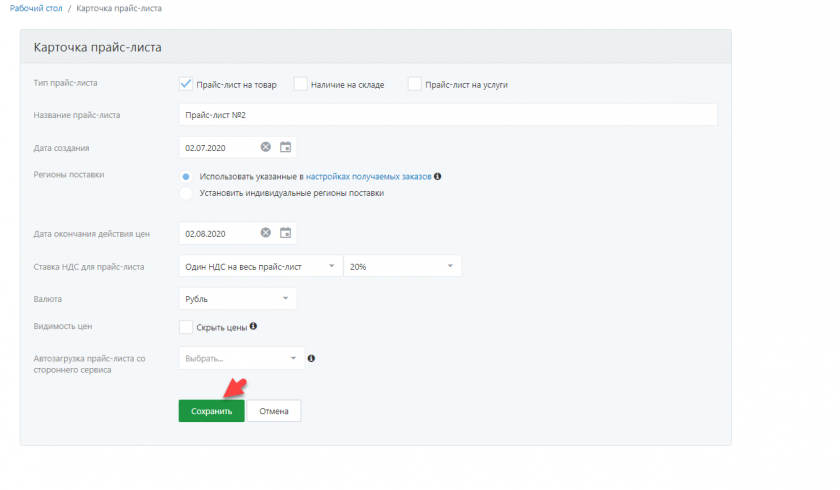The height and width of the screenshot is (490, 840).
Task: Clear the creation date field value
Action: click(266, 148)
